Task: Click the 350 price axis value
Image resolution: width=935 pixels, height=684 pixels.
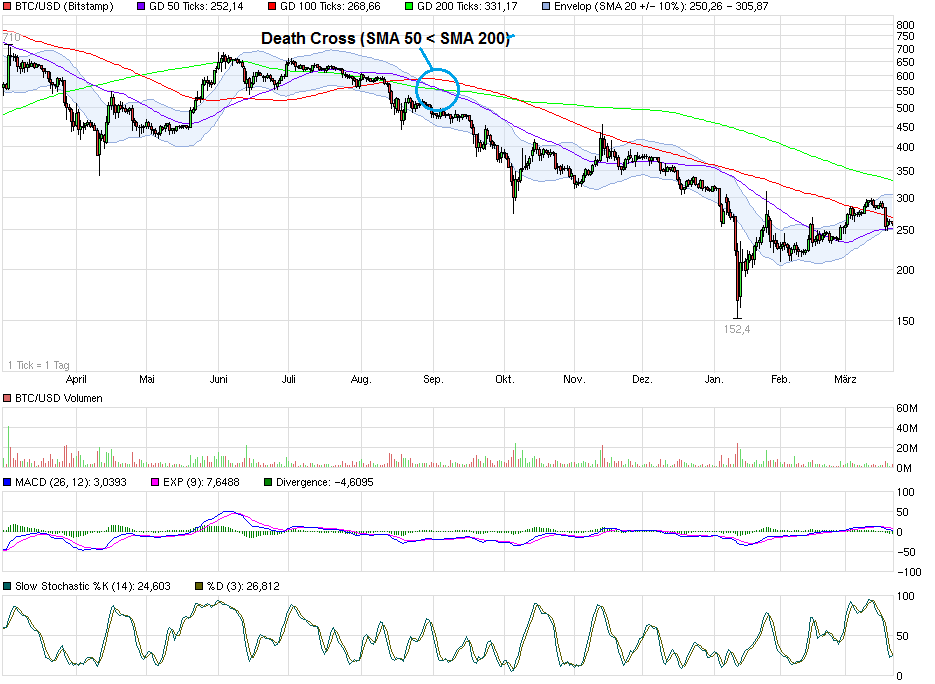Action: tap(905, 172)
